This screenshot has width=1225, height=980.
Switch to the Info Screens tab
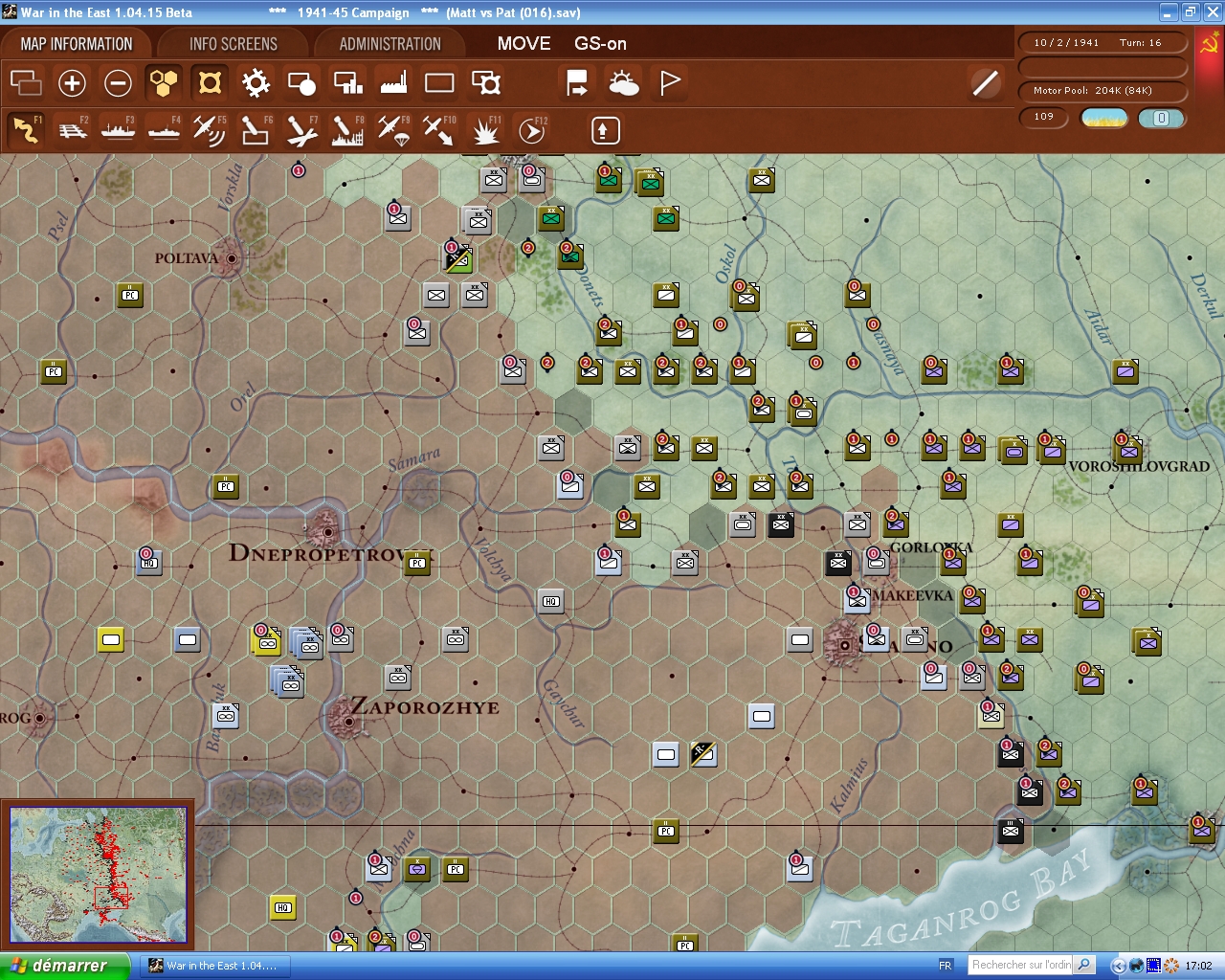[233, 44]
